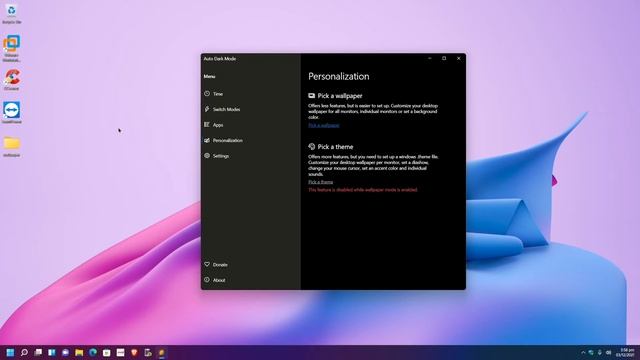Show hidden system tray icons

583,352
